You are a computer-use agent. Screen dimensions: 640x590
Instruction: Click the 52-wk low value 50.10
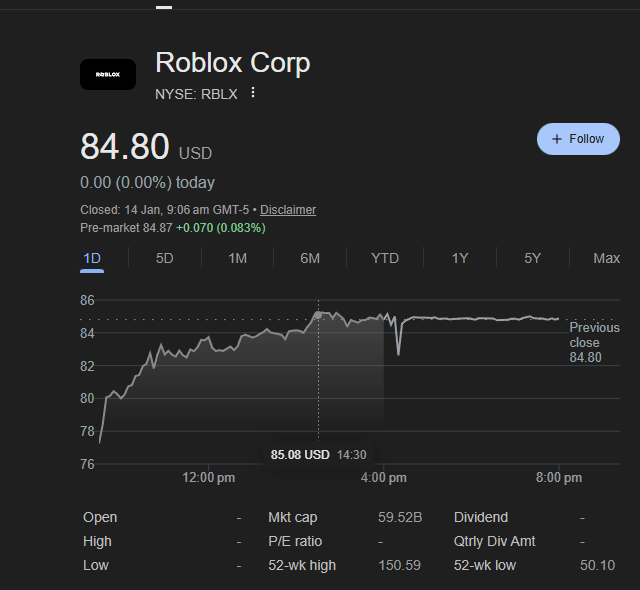(x=597, y=565)
